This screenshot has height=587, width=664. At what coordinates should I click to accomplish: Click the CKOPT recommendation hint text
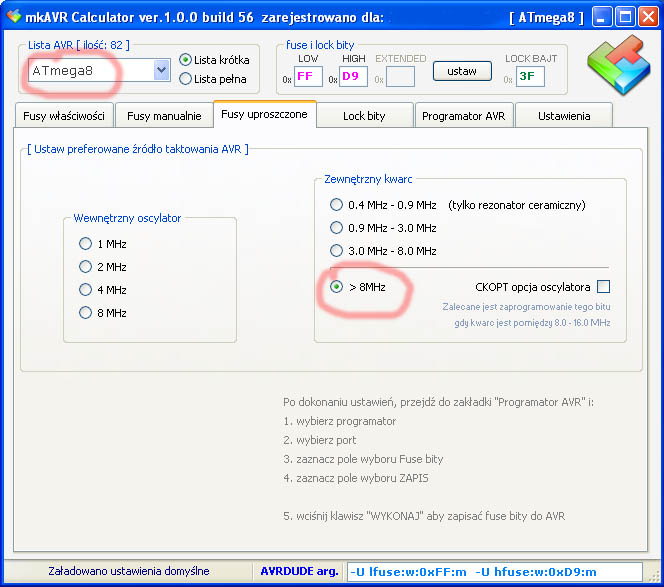click(x=526, y=315)
